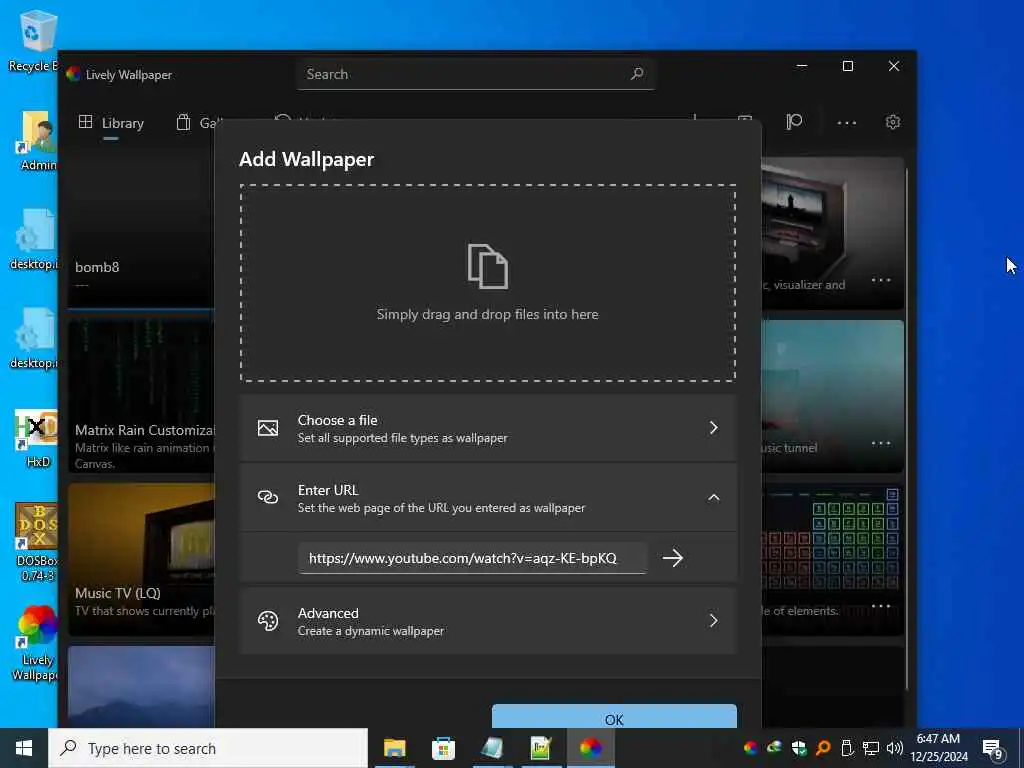Click the USB safely remove tray icon

click(x=847, y=748)
